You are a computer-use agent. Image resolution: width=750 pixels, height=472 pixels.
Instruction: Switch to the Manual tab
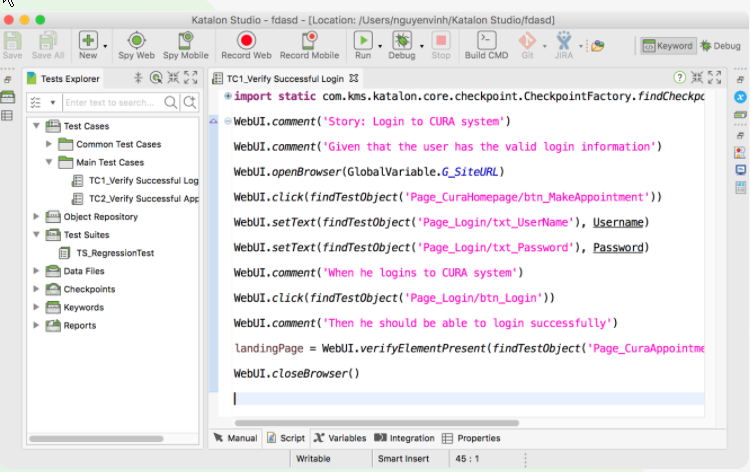236,438
